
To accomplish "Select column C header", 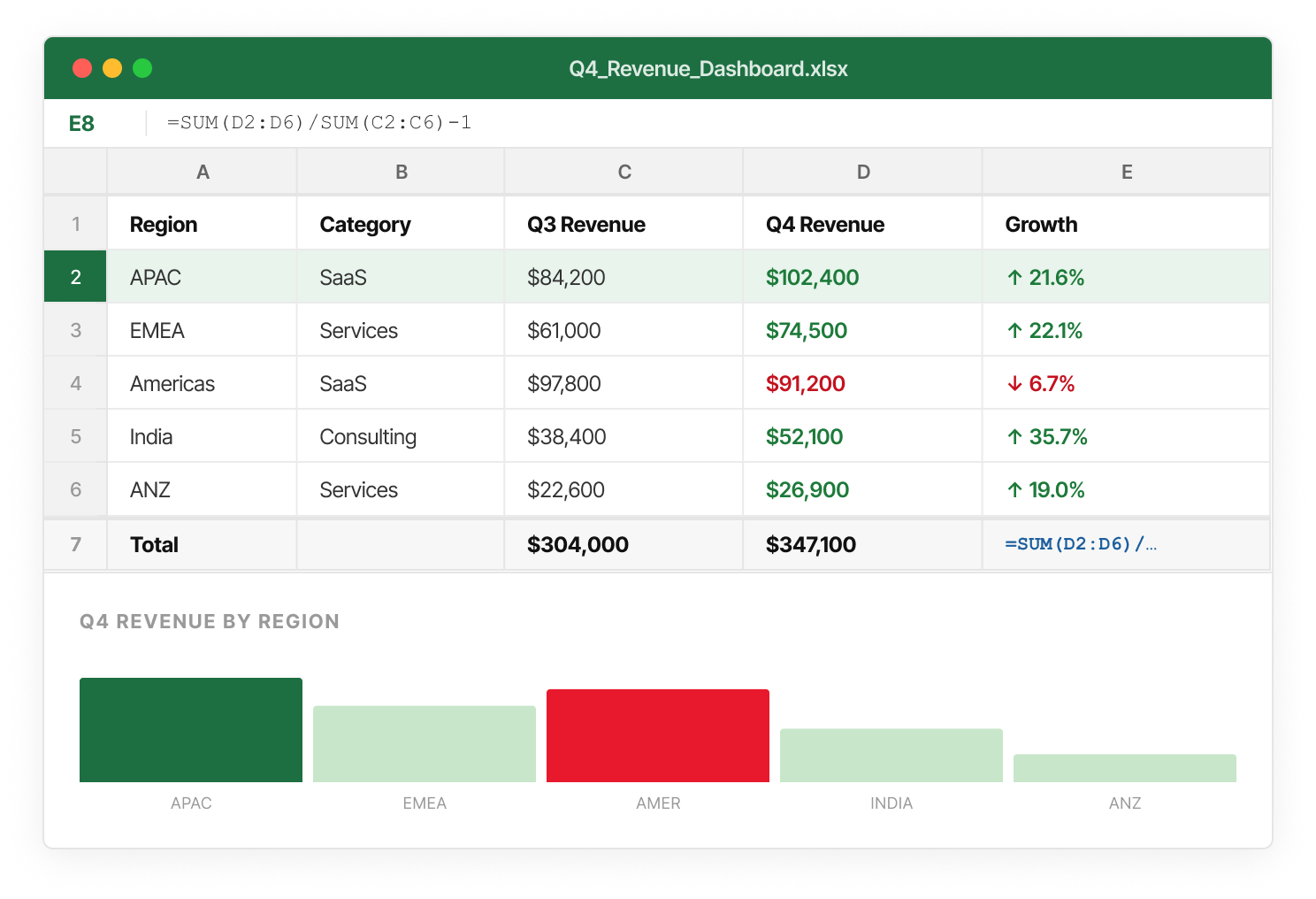I will click(x=624, y=172).
